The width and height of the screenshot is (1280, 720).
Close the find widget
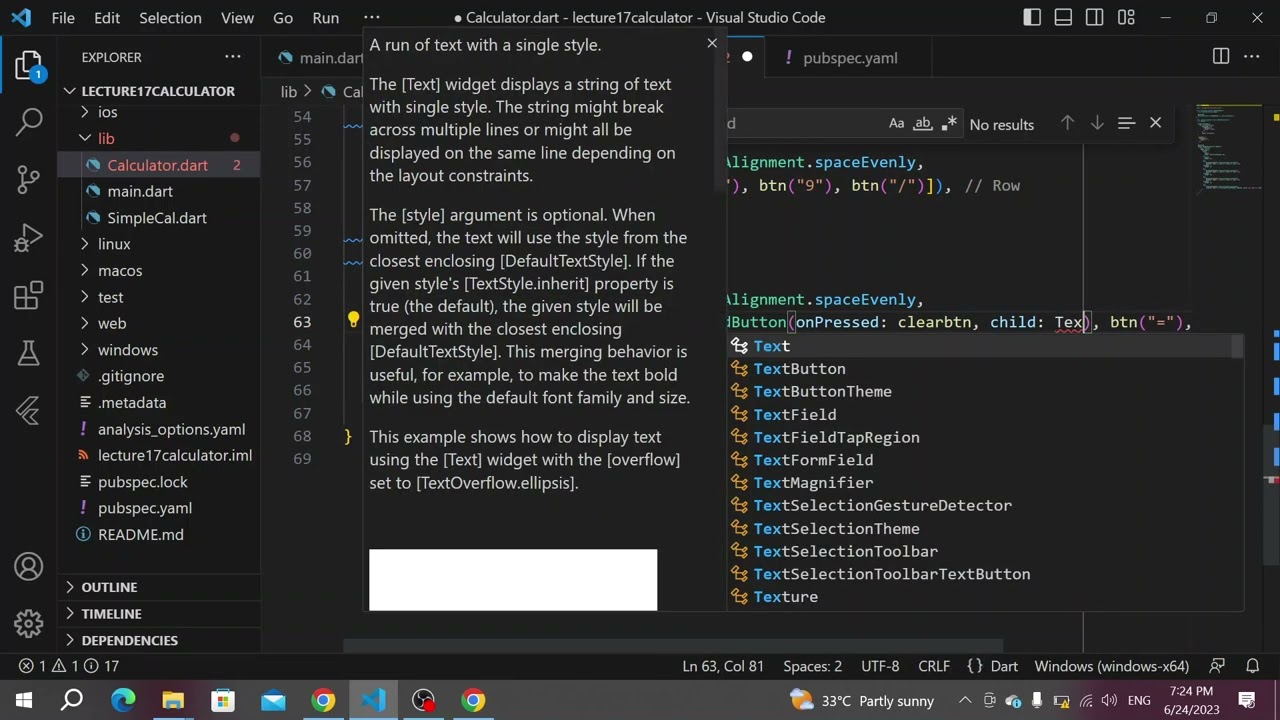click(x=1155, y=123)
